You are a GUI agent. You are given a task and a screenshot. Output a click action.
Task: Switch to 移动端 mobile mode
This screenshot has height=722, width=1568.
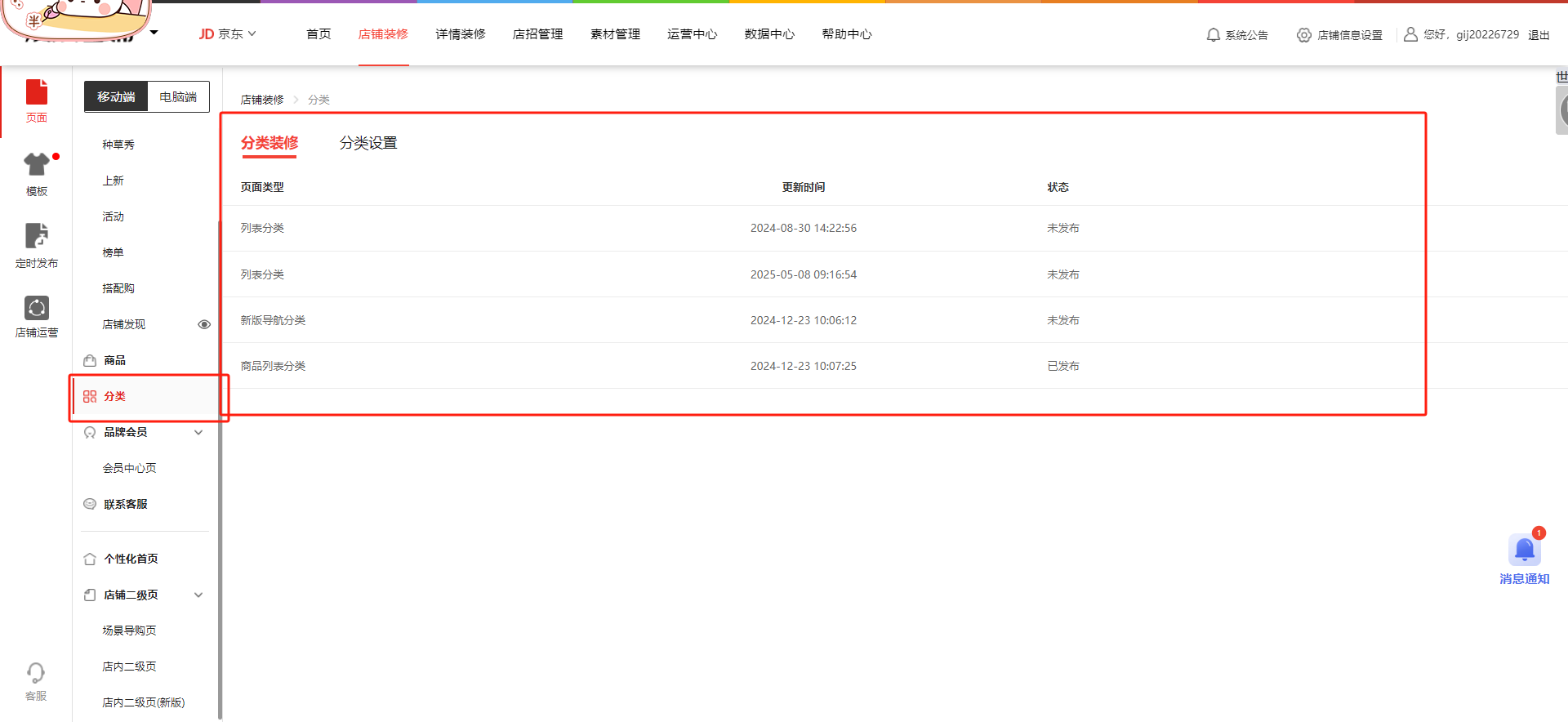pyautogui.click(x=116, y=97)
